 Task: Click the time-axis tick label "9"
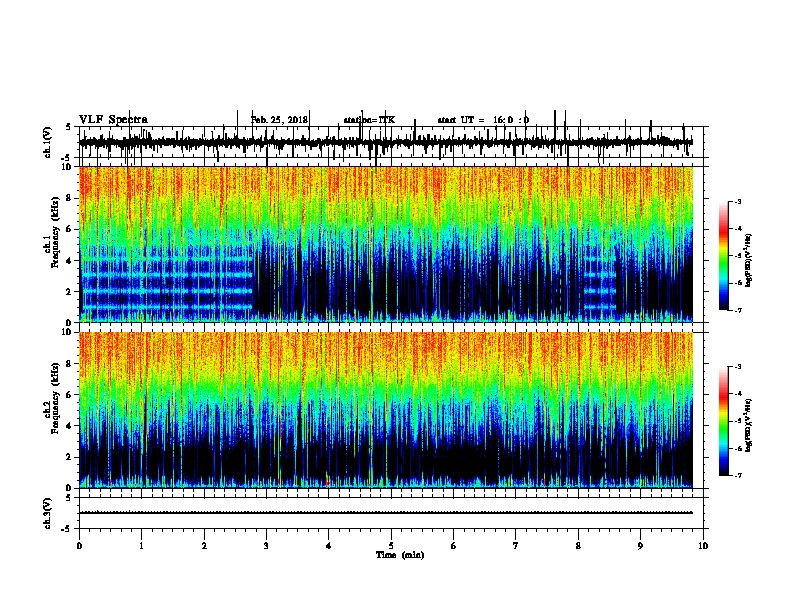640,546
